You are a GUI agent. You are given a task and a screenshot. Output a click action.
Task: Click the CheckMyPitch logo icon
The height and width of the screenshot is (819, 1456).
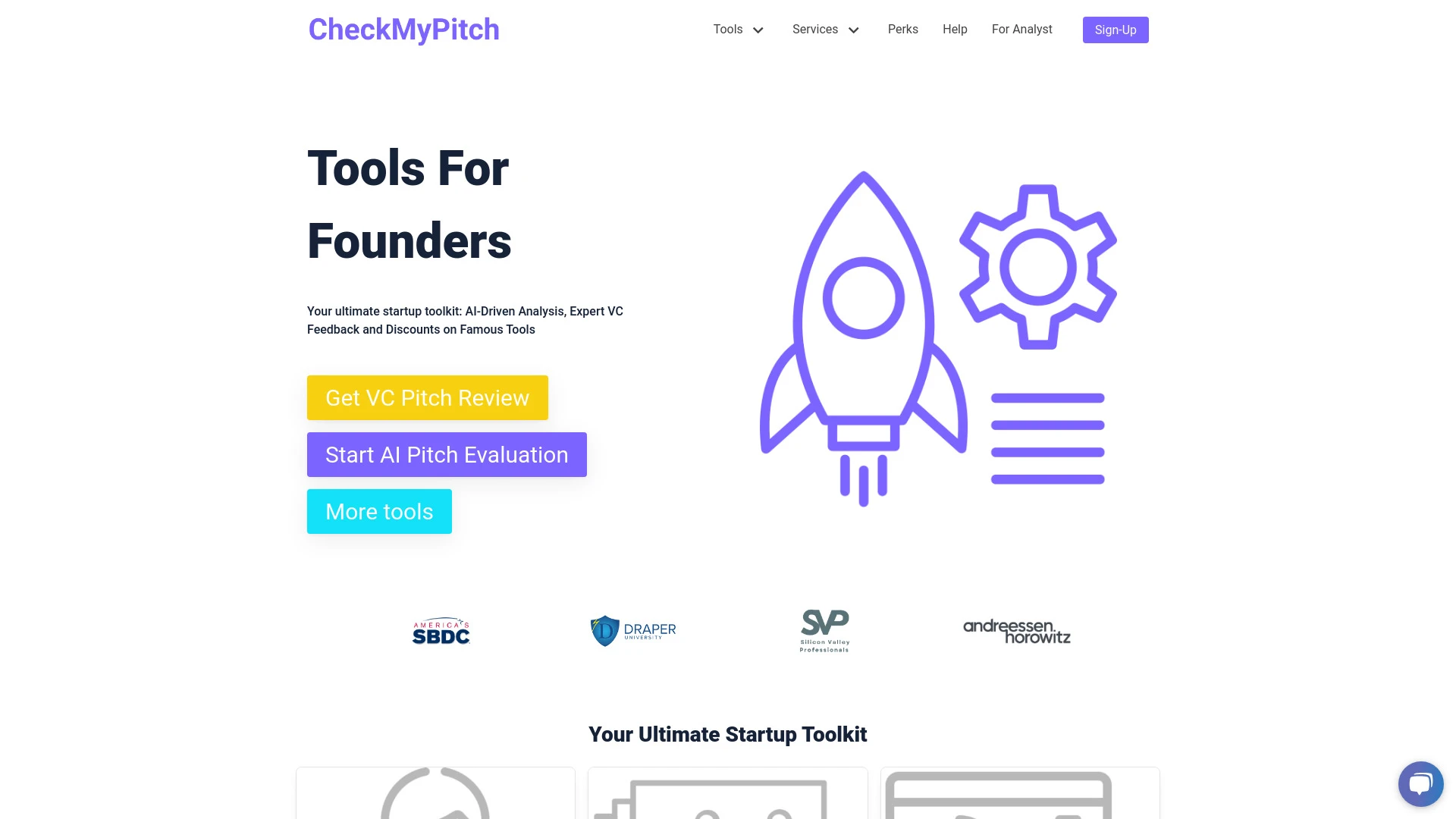click(404, 29)
